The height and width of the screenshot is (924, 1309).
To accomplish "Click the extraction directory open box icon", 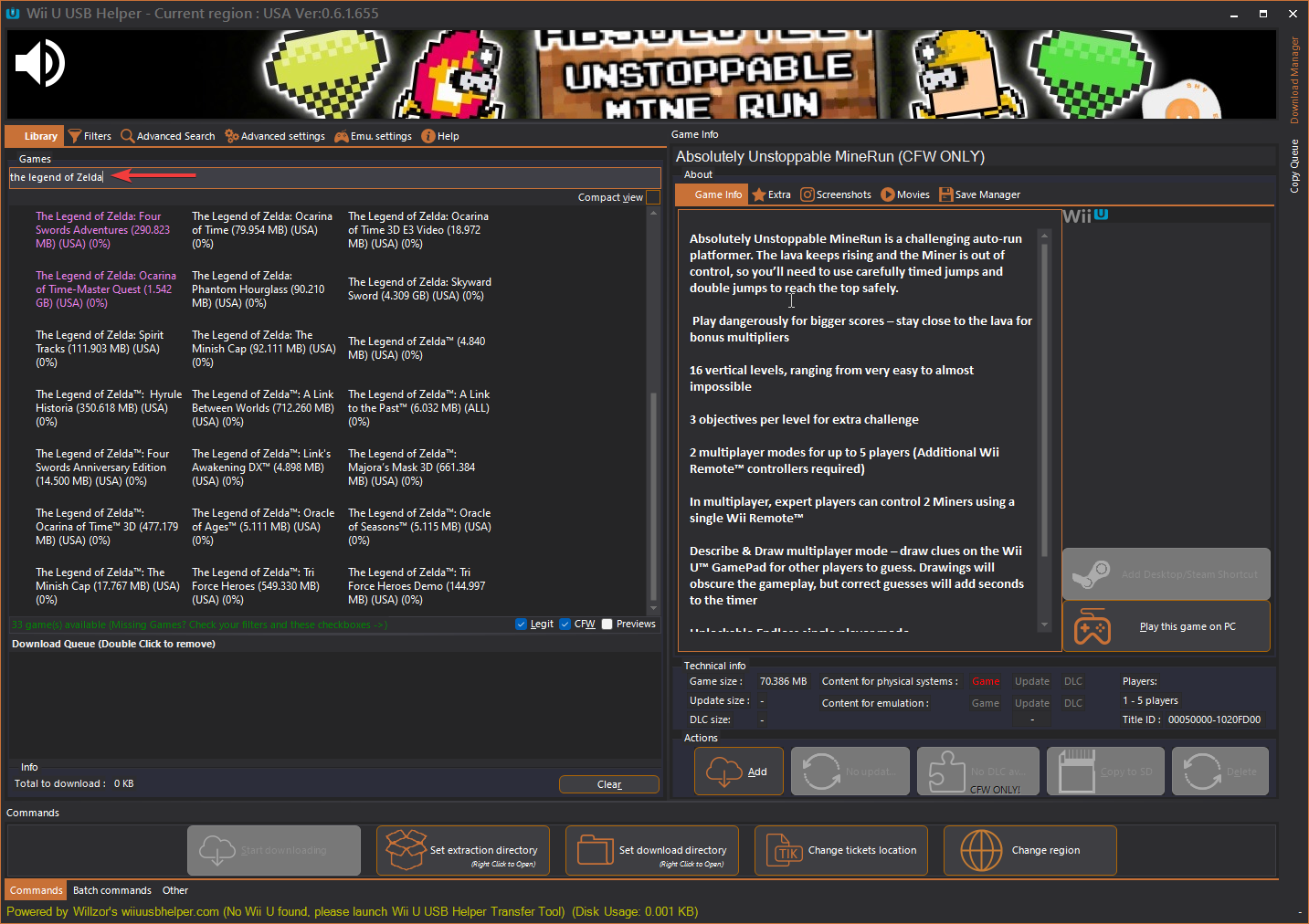I will pyautogui.click(x=406, y=850).
